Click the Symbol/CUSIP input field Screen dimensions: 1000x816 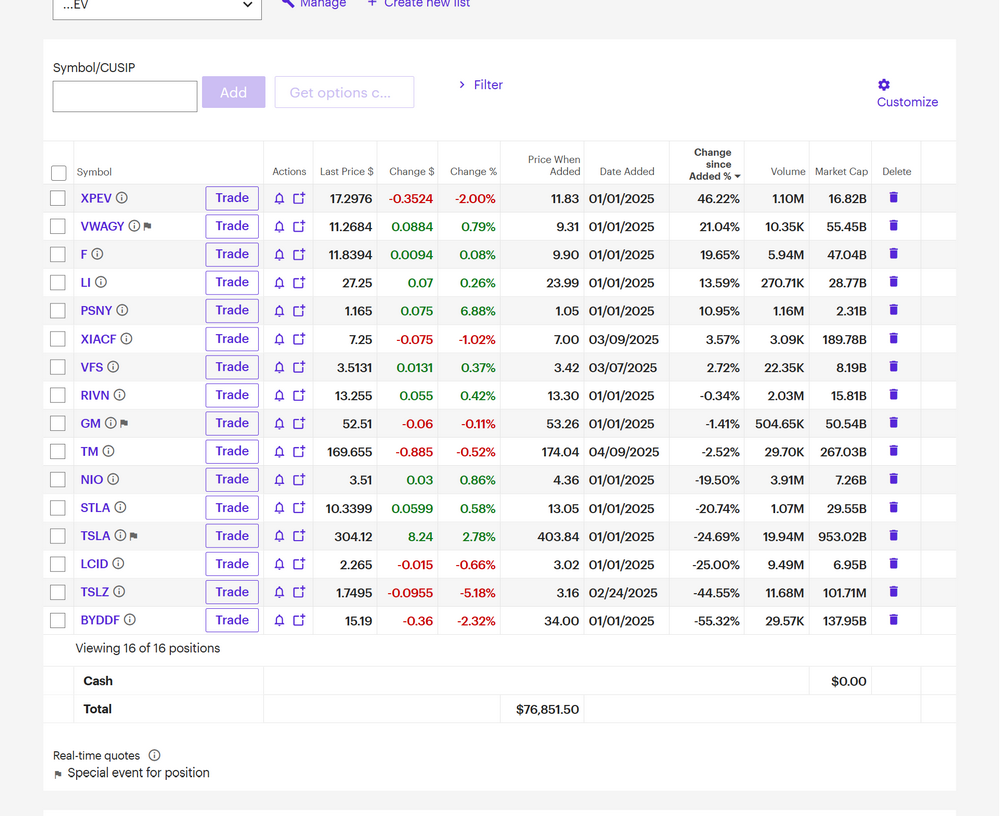point(125,96)
